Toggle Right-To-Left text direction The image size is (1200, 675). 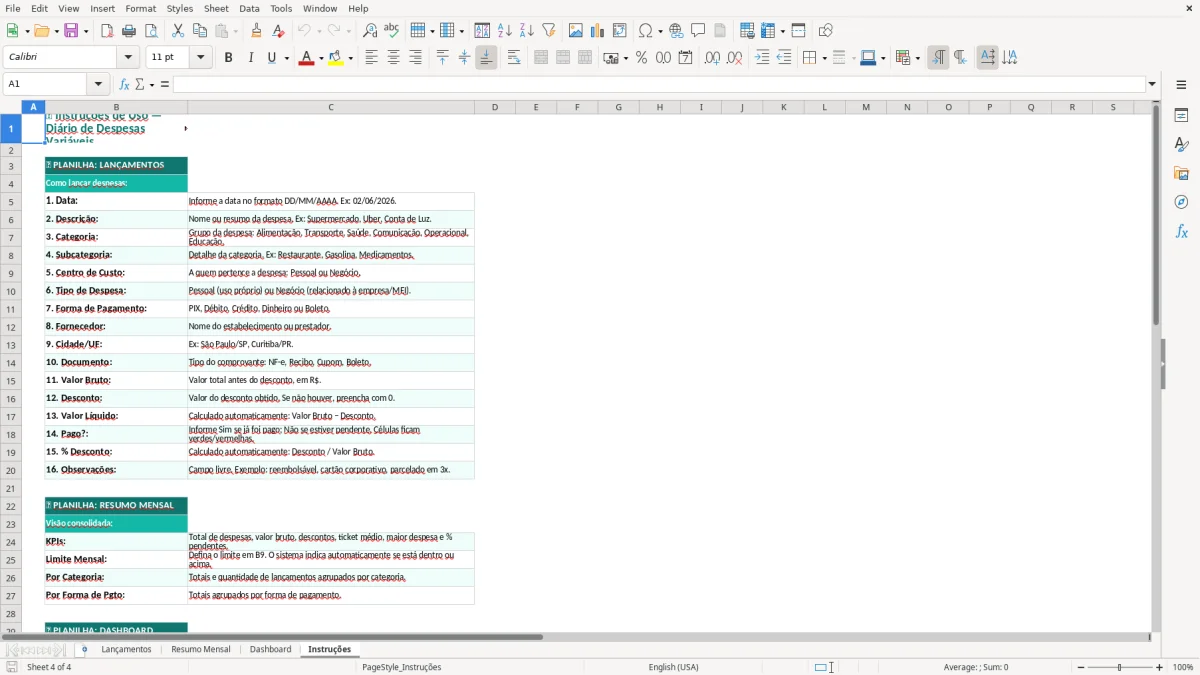point(960,58)
